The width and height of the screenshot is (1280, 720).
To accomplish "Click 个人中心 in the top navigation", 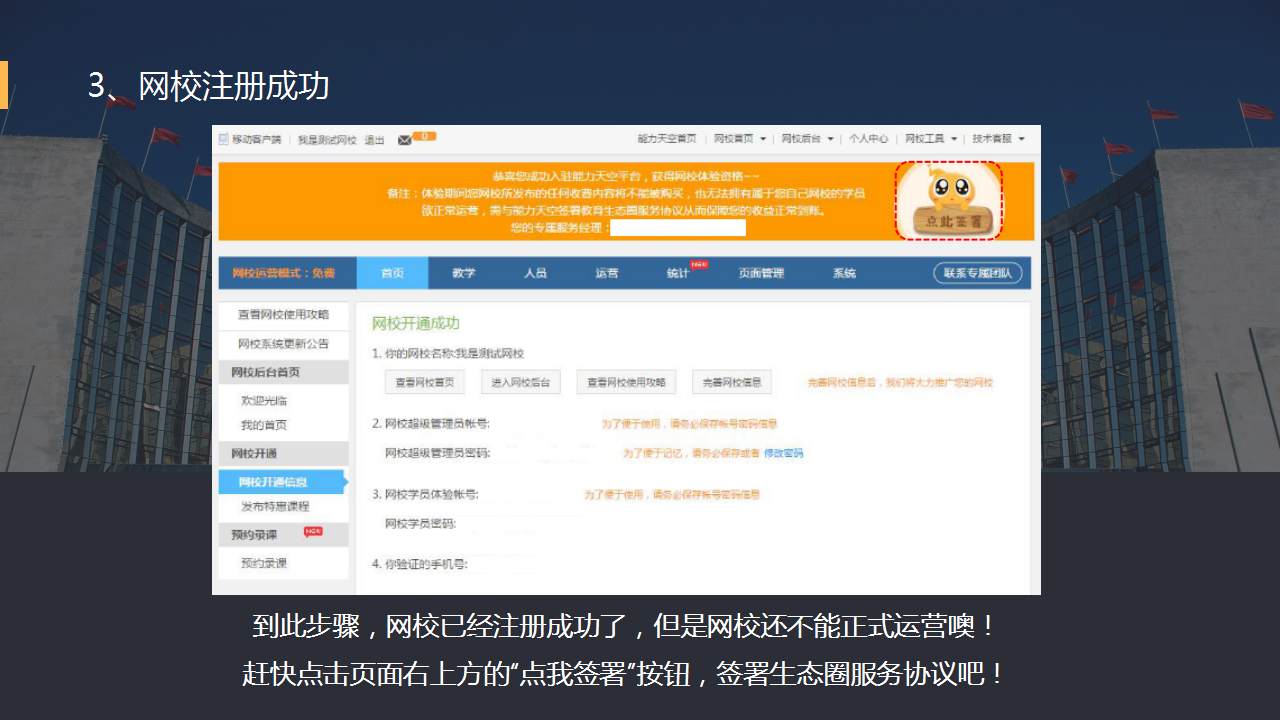I will tap(868, 139).
